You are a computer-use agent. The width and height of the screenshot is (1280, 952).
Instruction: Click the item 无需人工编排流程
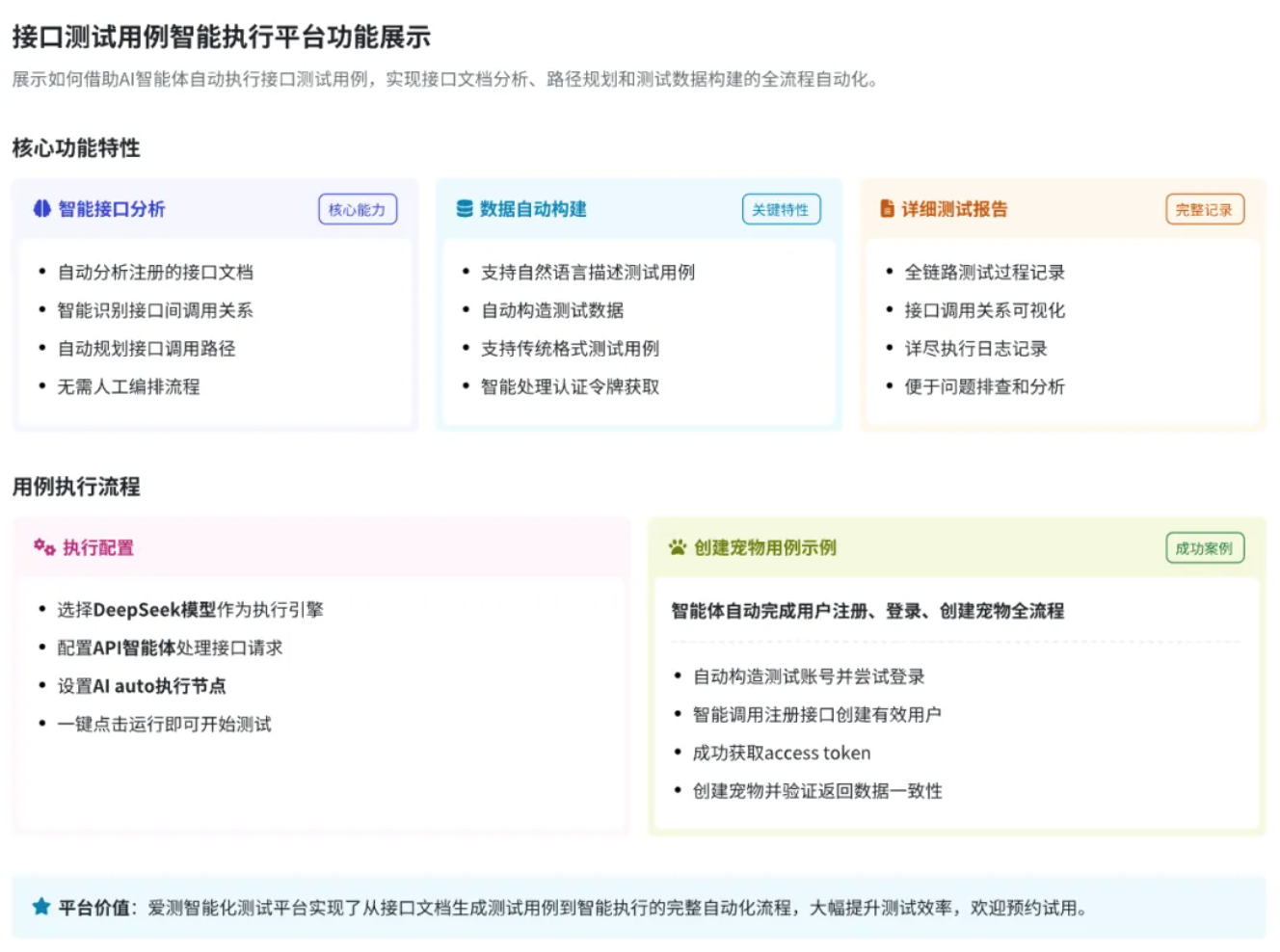[128, 386]
